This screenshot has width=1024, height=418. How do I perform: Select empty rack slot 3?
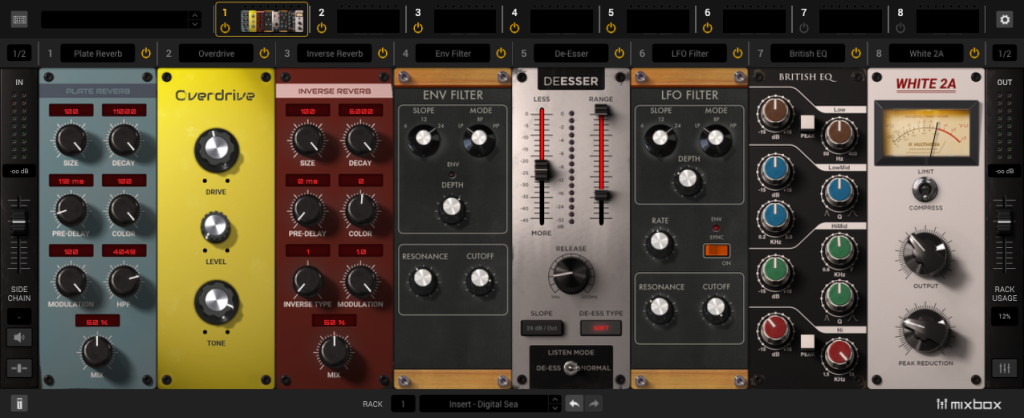465,21
